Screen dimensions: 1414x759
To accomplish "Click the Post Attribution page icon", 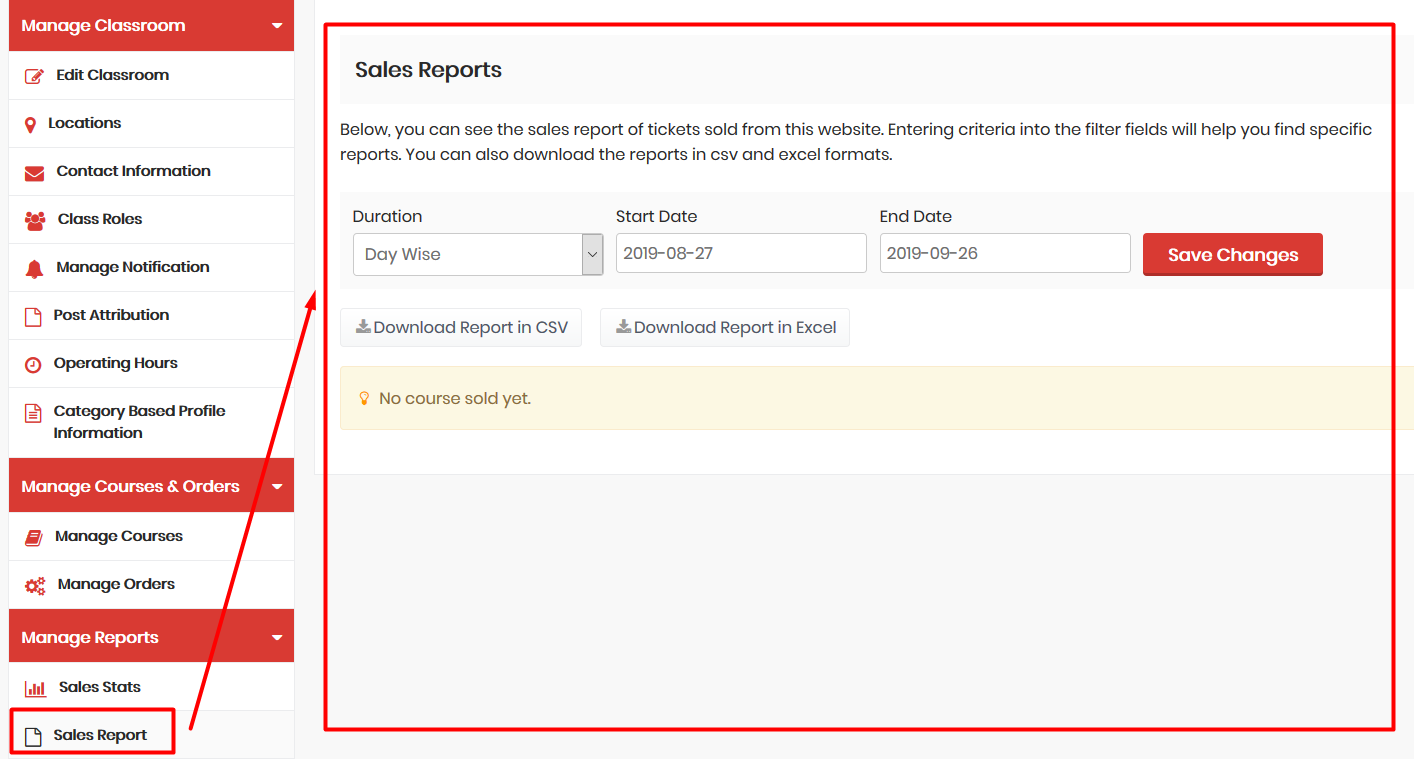I will 33,316.
